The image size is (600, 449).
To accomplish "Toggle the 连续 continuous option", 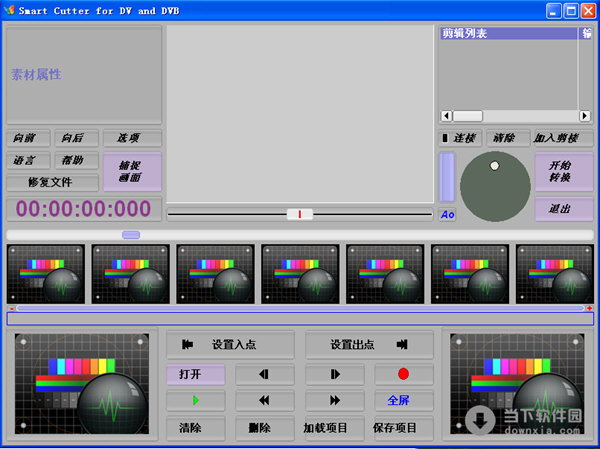I will 461,138.
